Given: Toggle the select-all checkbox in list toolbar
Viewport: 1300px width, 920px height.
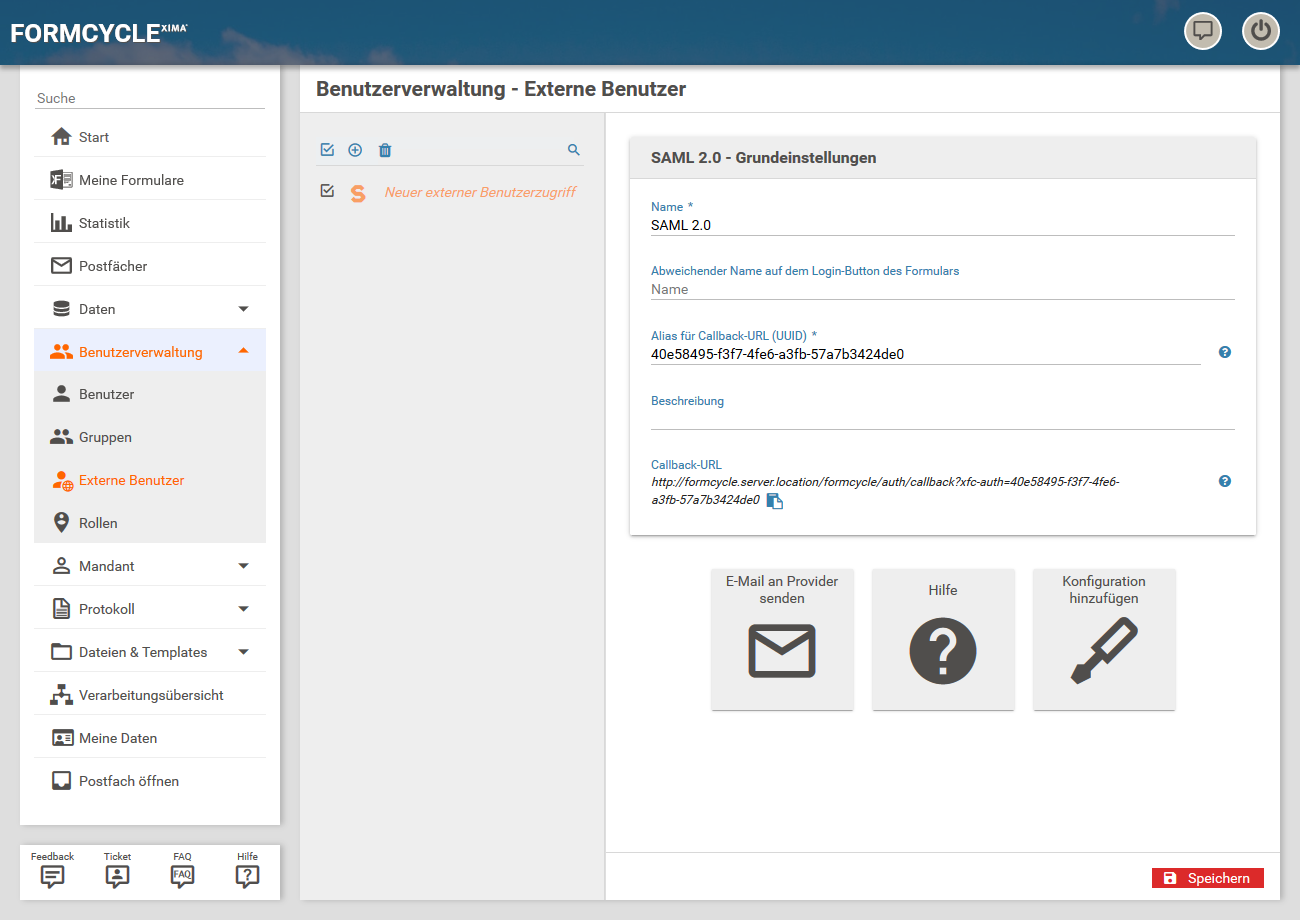Looking at the screenshot, I should 327,150.
